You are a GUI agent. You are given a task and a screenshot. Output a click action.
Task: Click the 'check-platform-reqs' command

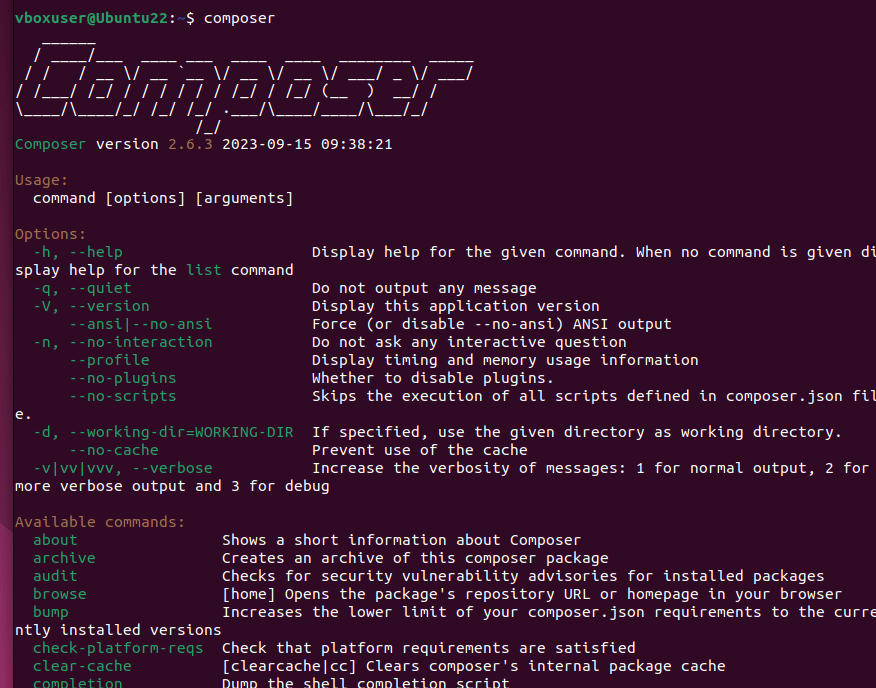click(118, 648)
